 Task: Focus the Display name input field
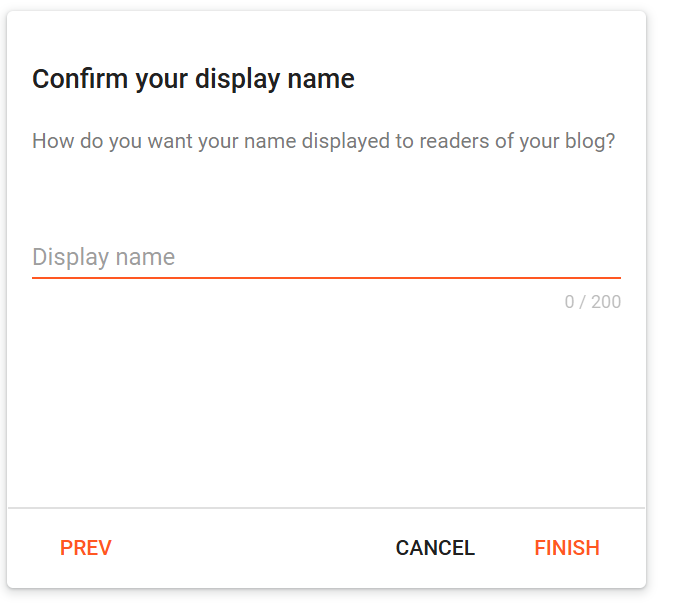tap(326, 257)
